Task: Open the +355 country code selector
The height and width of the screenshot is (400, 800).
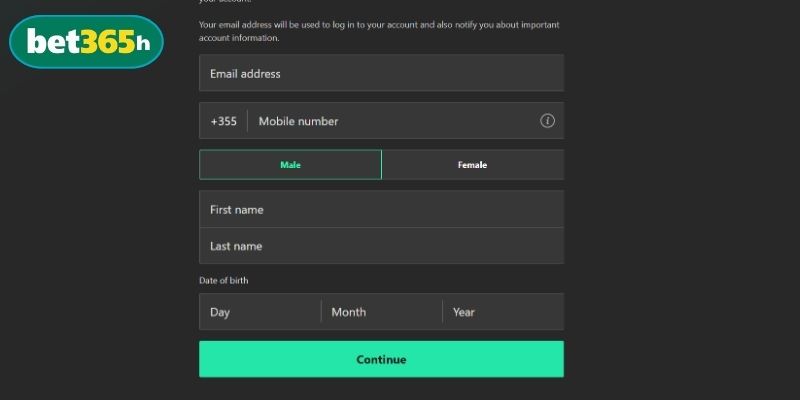Action: click(x=223, y=121)
